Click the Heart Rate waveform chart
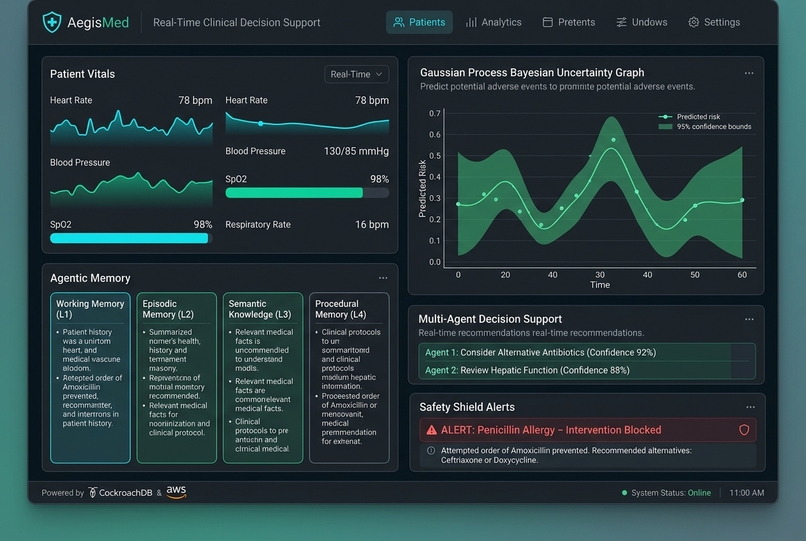This screenshot has width=806, height=541. (x=131, y=126)
